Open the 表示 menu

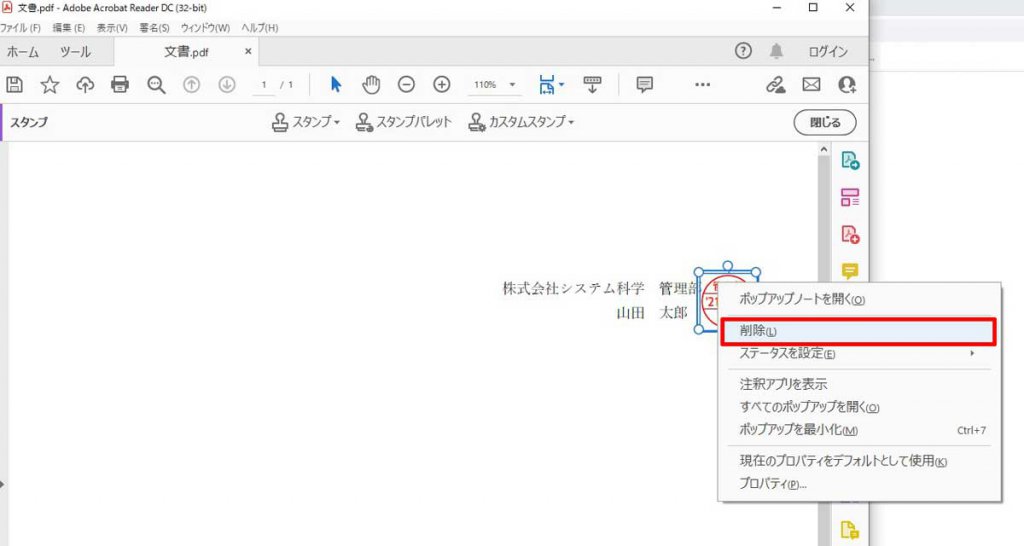[x=112, y=28]
